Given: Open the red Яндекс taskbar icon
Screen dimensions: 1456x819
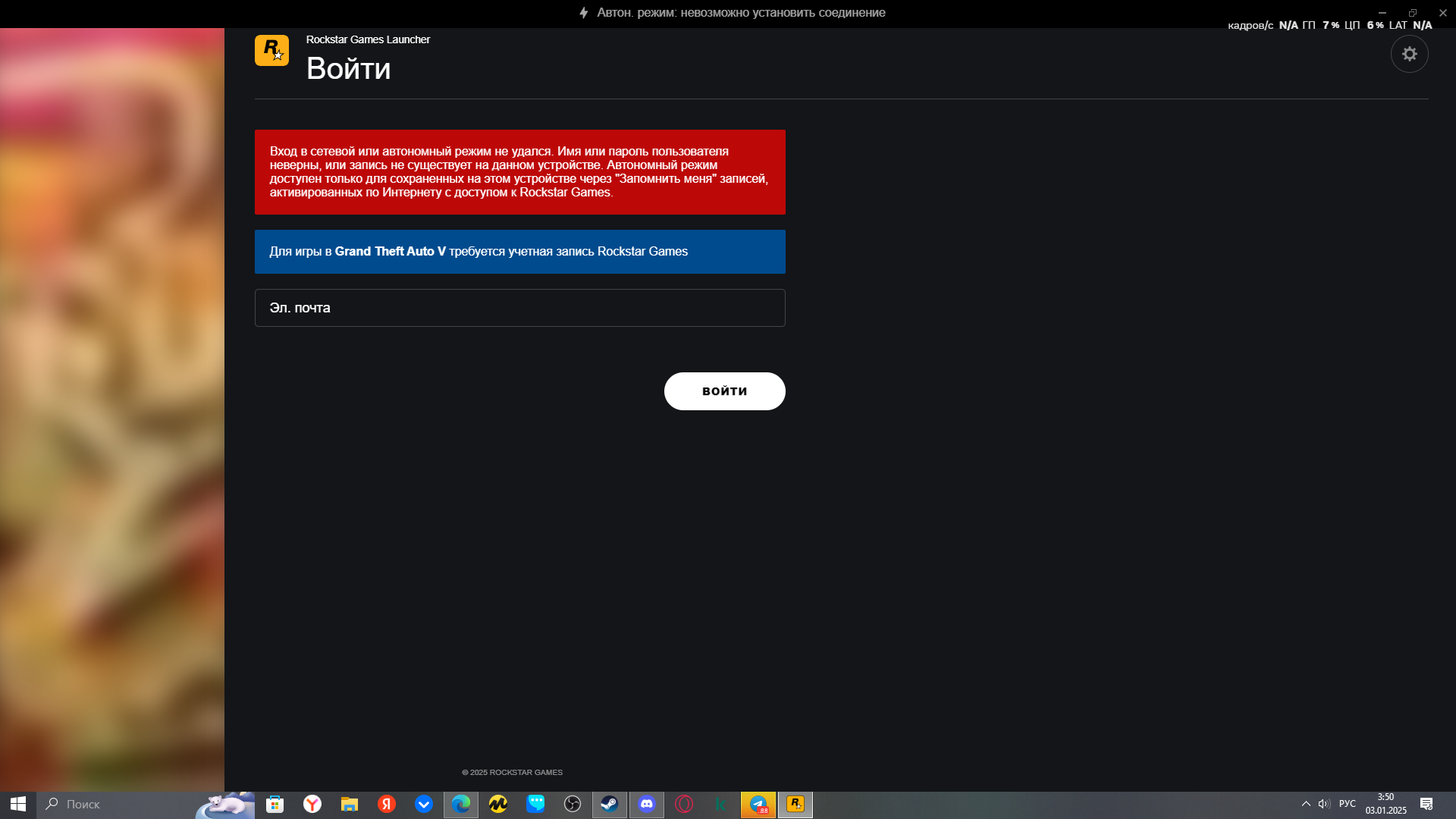Looking at the screenshot, I should pos(387,804).
